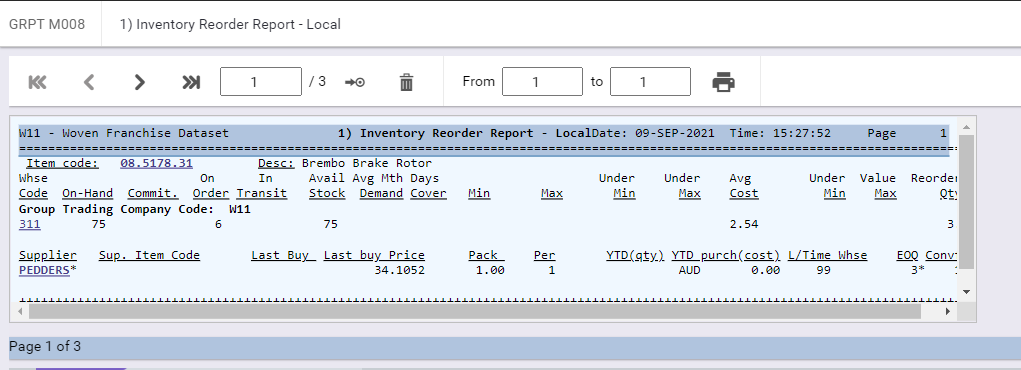The width and height of the screenshot is (1021, 370).
Task: Click the Pack value 1.00
Action: 490,270
